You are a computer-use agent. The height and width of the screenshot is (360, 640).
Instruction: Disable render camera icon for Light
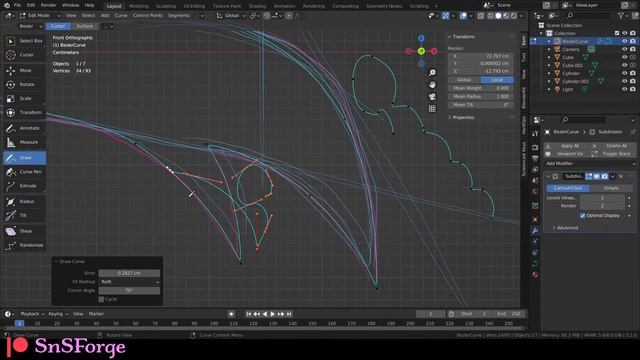(x=633, y=89)
